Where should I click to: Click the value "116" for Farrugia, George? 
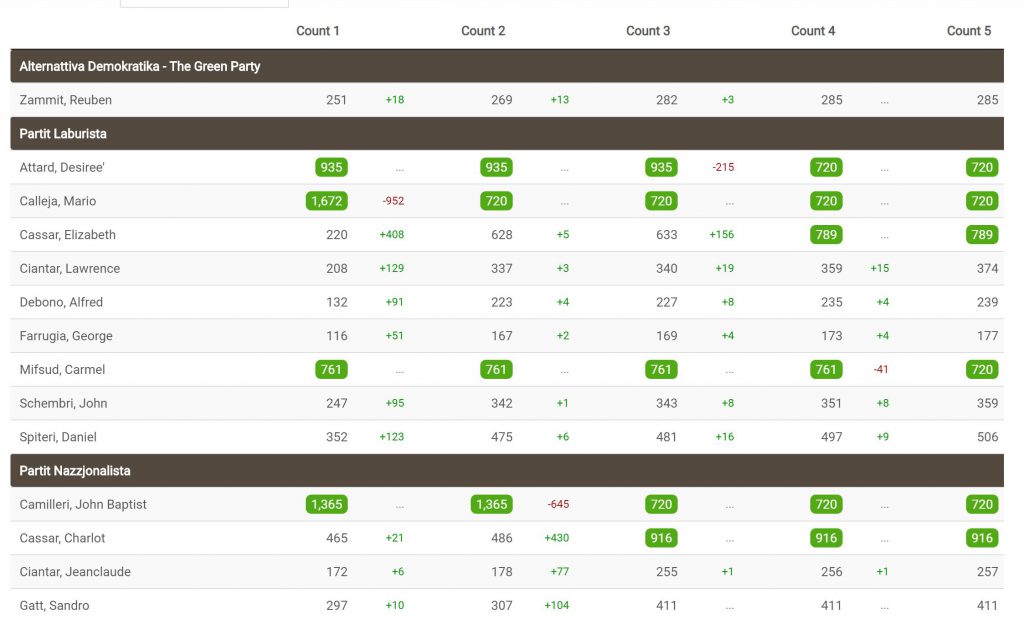[x=336, y=336]
